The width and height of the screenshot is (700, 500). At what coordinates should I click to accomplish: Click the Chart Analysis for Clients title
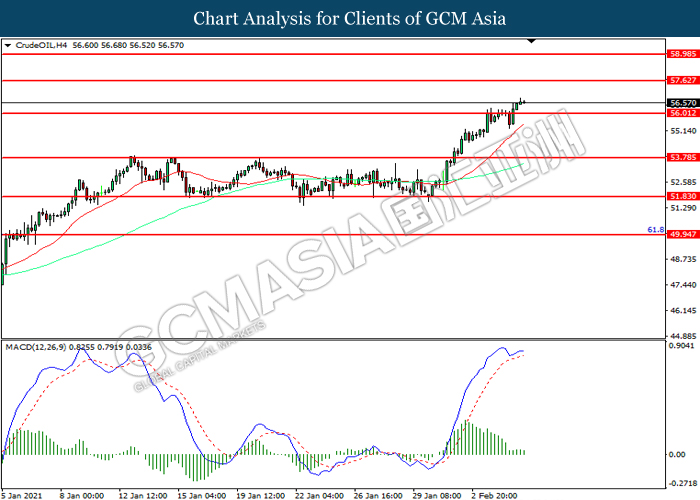pyautogui.click(x=350, y=18)
